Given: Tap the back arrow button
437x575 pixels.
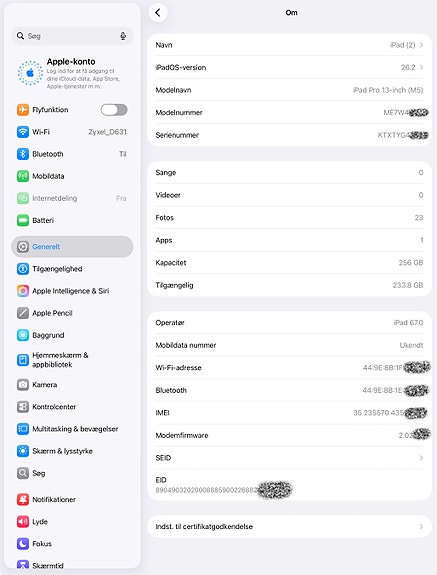Looking at the screenshot, I should click(x=158, y=13).
